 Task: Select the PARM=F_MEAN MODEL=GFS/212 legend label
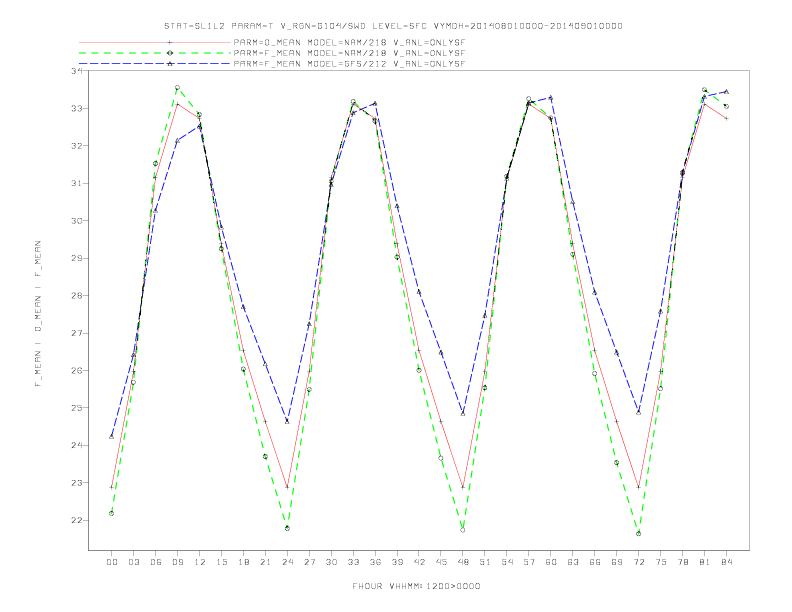pos(349,64)
